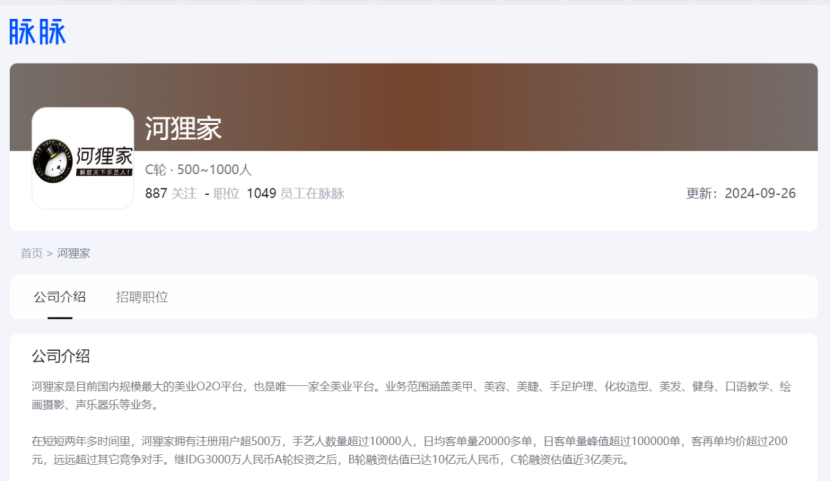830x482 pixels.
Task: Go to 首页 in the breadcrumb
Action: 31,253
